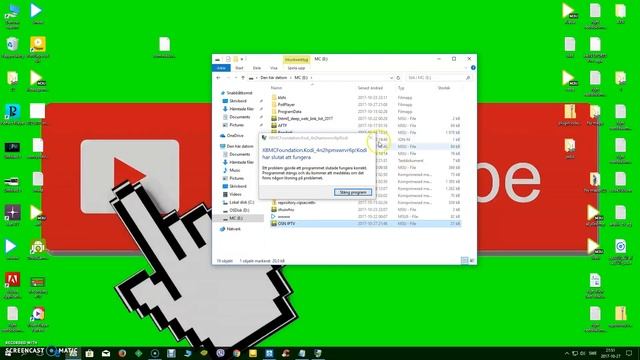Select Den här datorn in the navigation pane

coord(240,146)
